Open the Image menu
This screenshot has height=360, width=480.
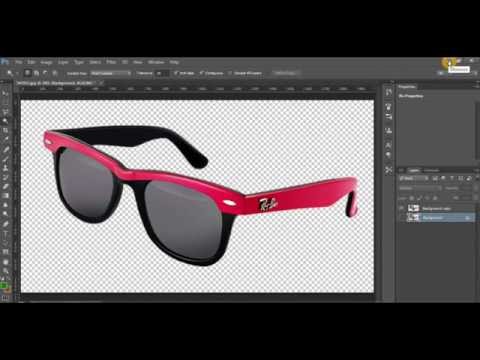coord(46,62)
